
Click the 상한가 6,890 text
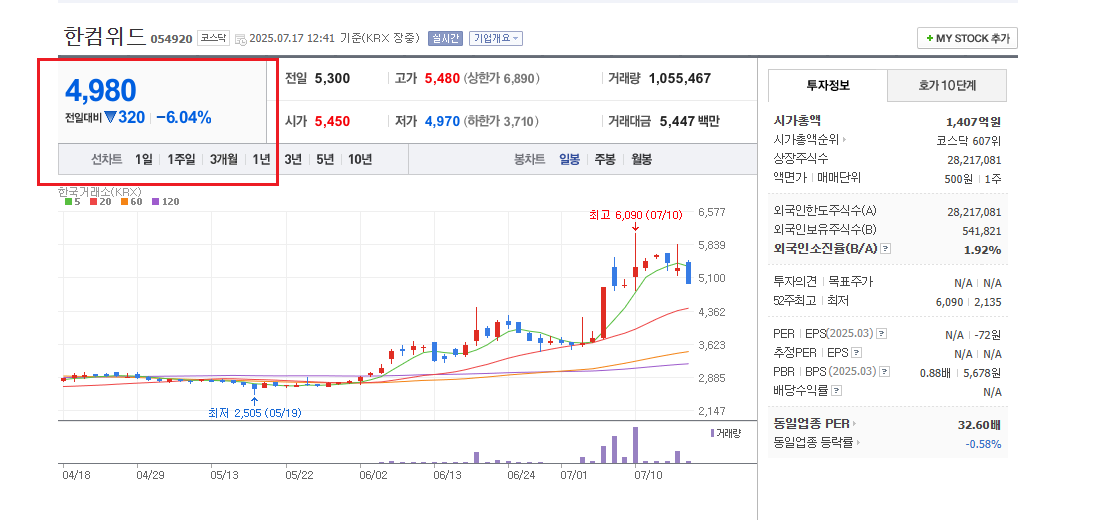(501, 79)
